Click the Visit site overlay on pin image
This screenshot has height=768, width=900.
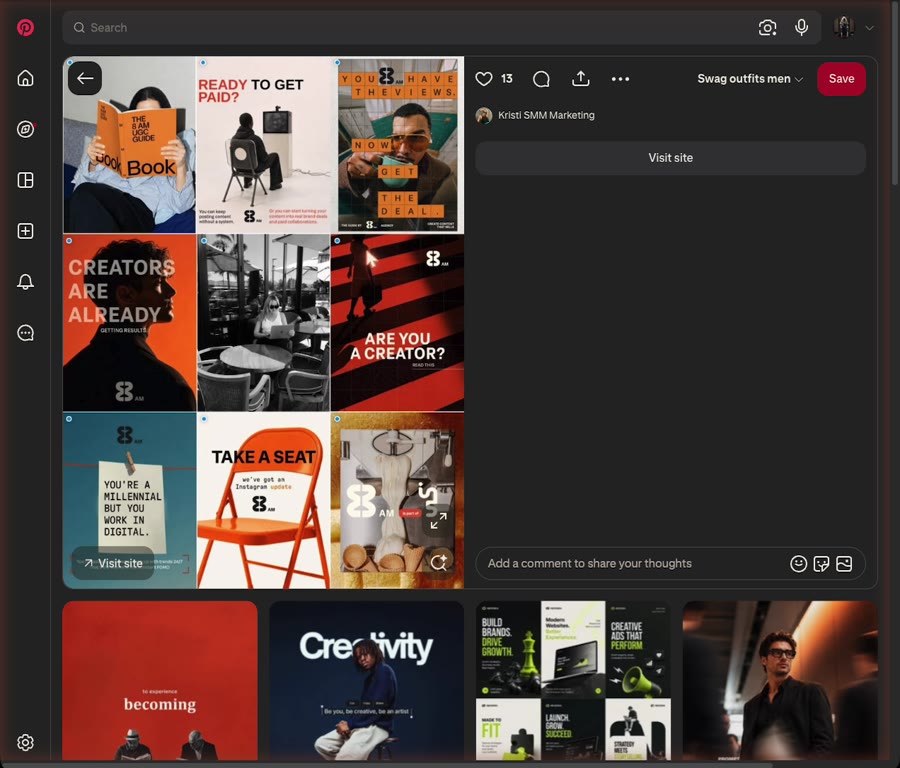click(112, 563)
